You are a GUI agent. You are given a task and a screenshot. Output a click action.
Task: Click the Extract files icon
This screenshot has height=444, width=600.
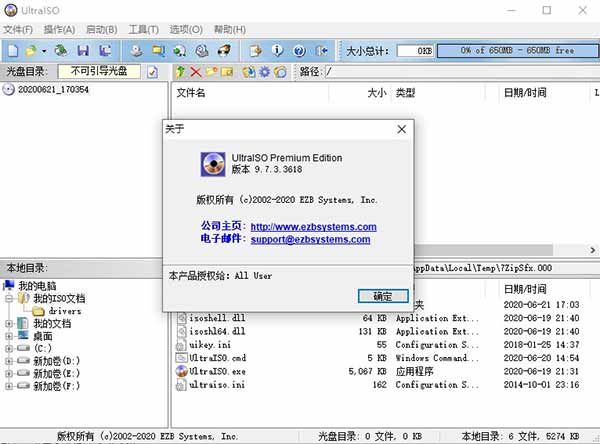click(249, 72)
